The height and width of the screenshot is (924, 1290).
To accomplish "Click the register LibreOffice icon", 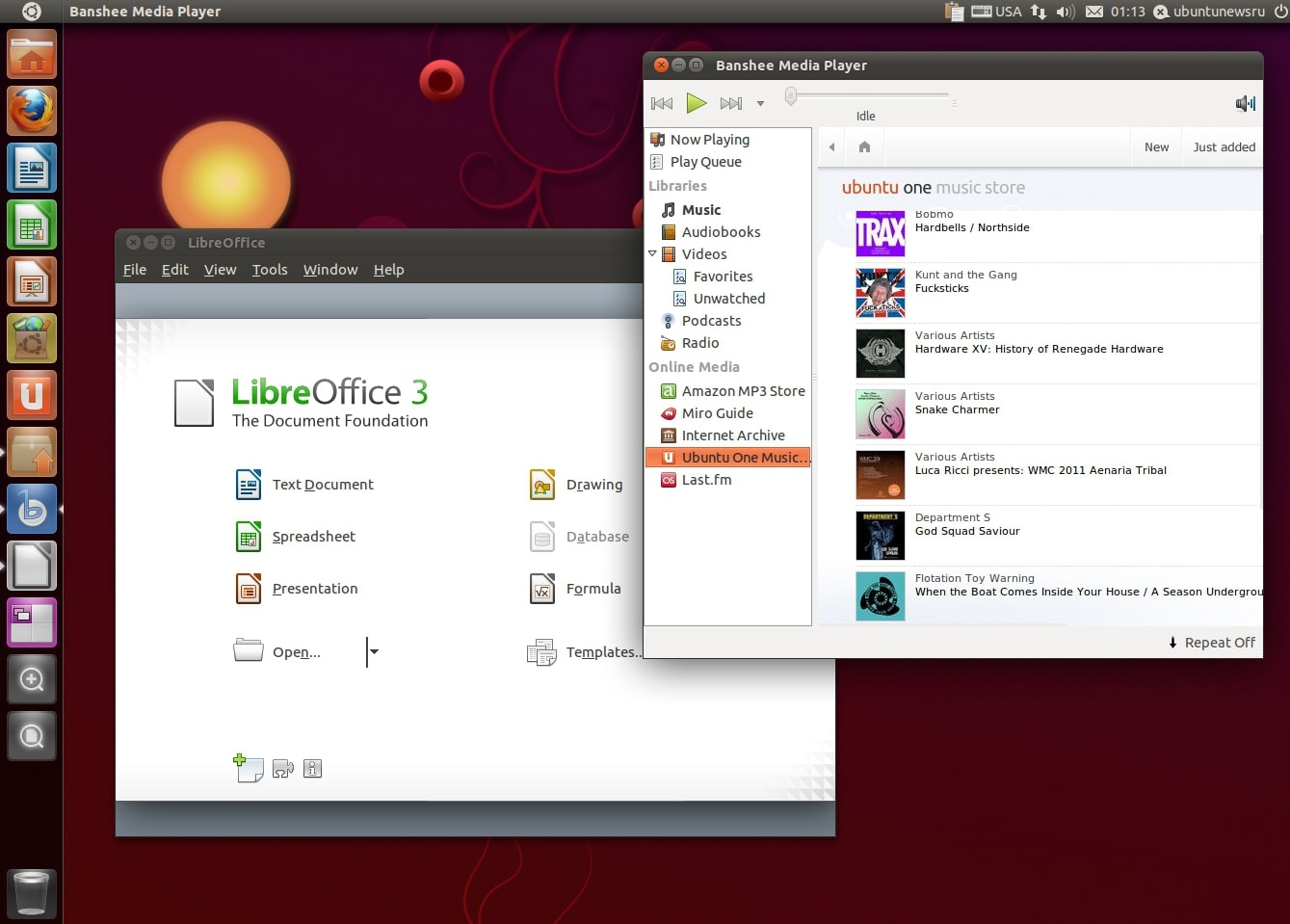I will pyautogui.click(x=282, y=769).
